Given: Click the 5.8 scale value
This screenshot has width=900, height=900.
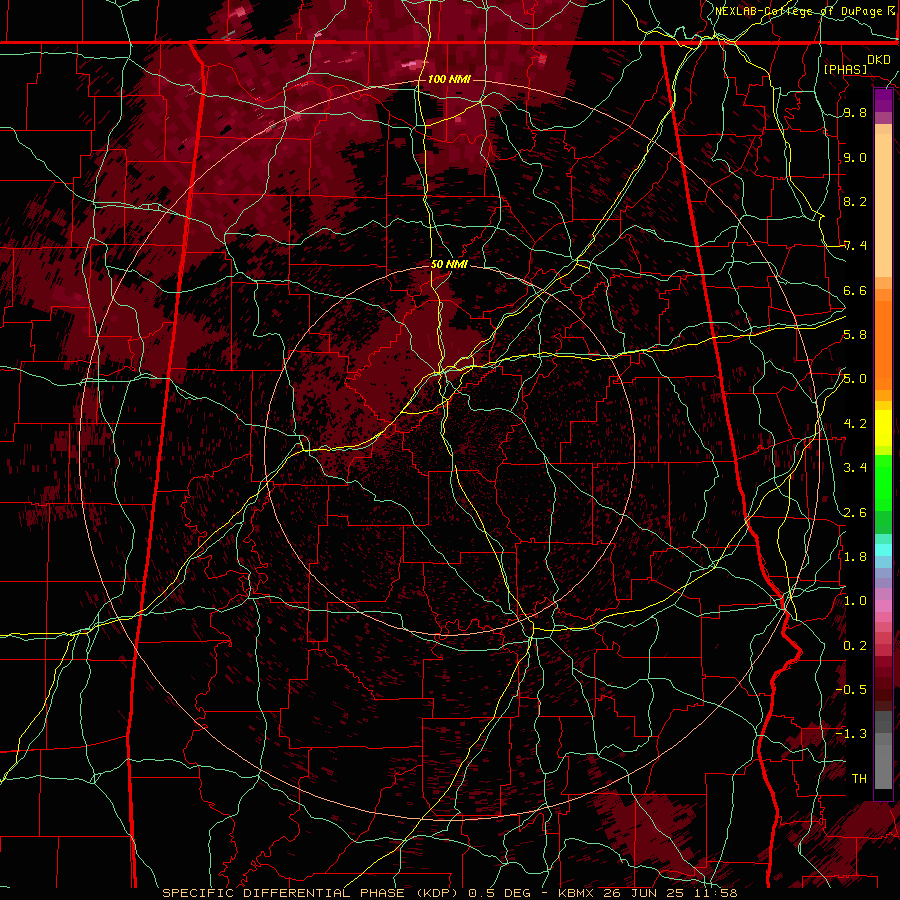Looking at the screenshot, I should 855,335.
